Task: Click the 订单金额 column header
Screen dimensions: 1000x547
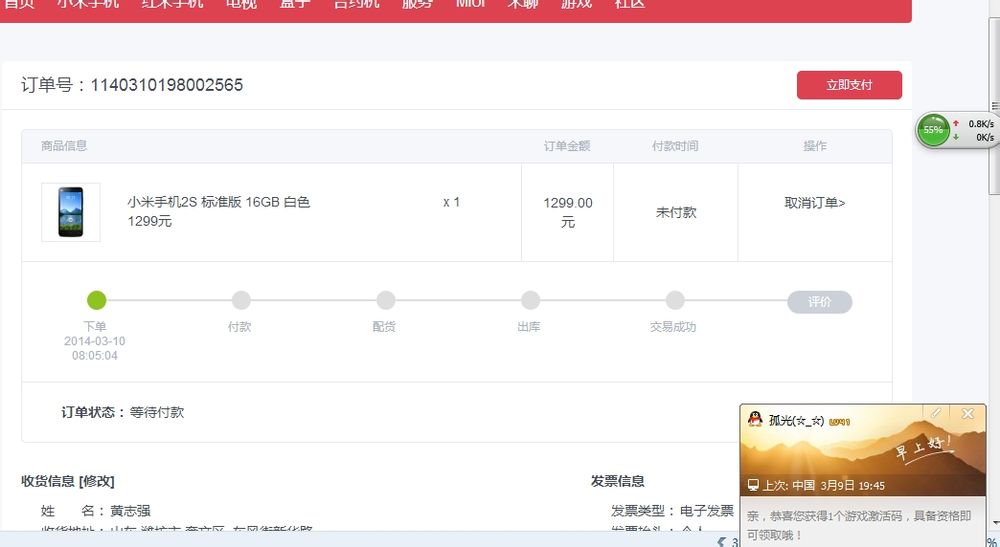Action: (567, 146)
